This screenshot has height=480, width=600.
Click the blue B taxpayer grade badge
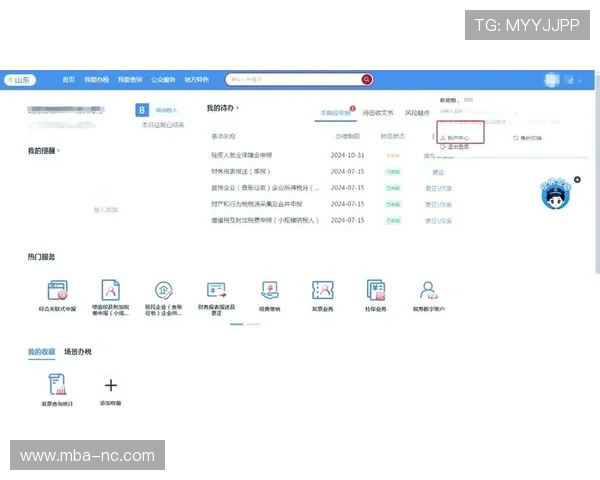coord(142,110)
